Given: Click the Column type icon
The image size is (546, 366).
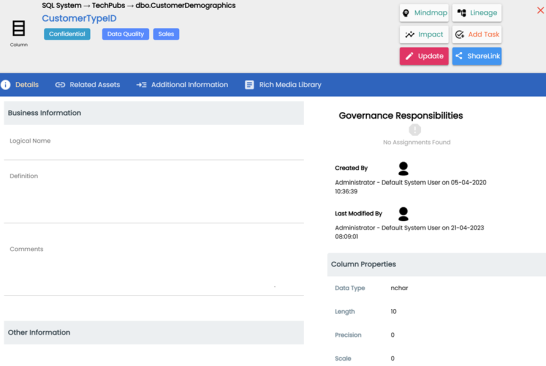Looking at the screenshot, I should (x=19, y=28).
